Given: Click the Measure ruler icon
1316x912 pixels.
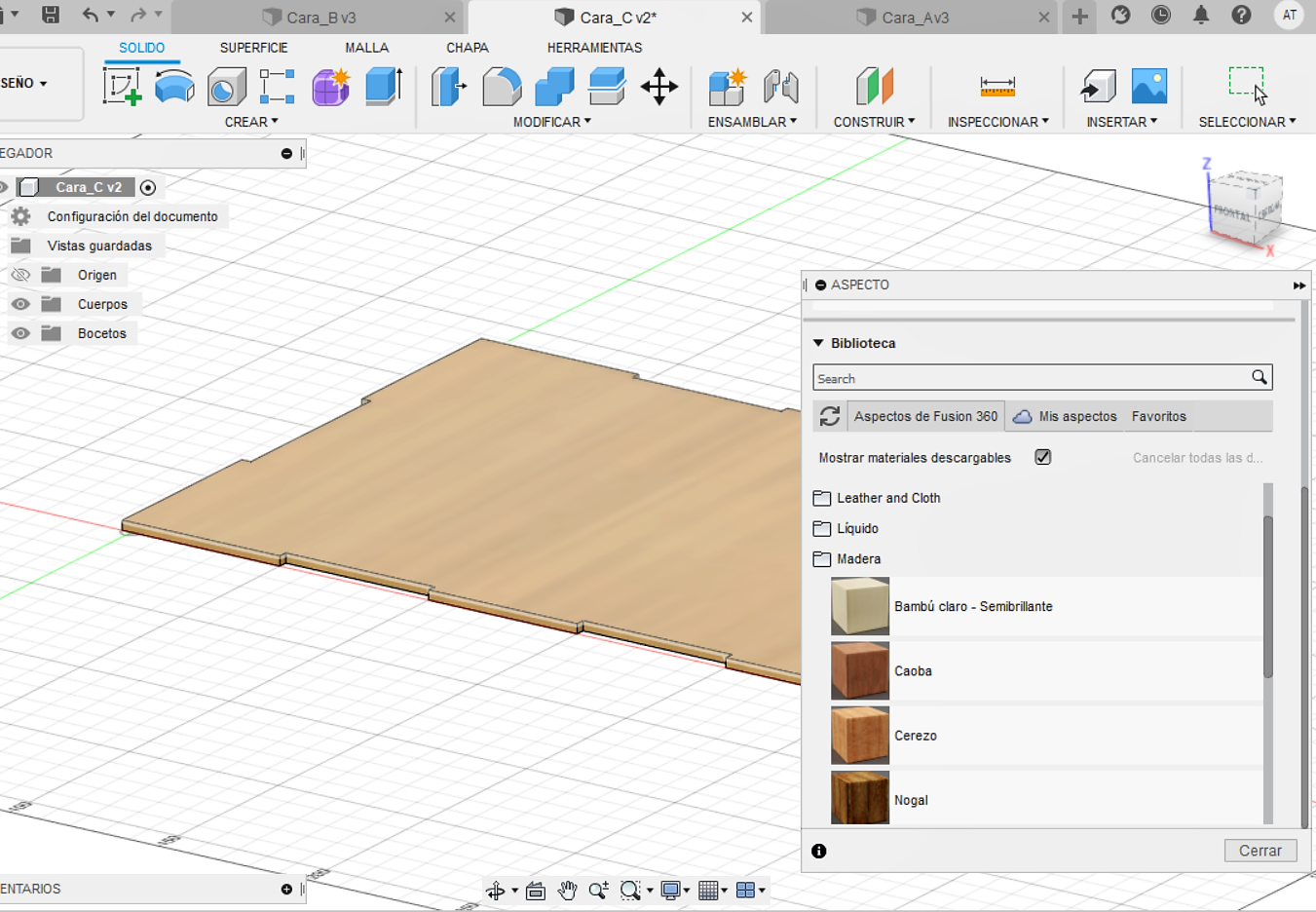Looking at the screenshot, I should coord(997,87).
